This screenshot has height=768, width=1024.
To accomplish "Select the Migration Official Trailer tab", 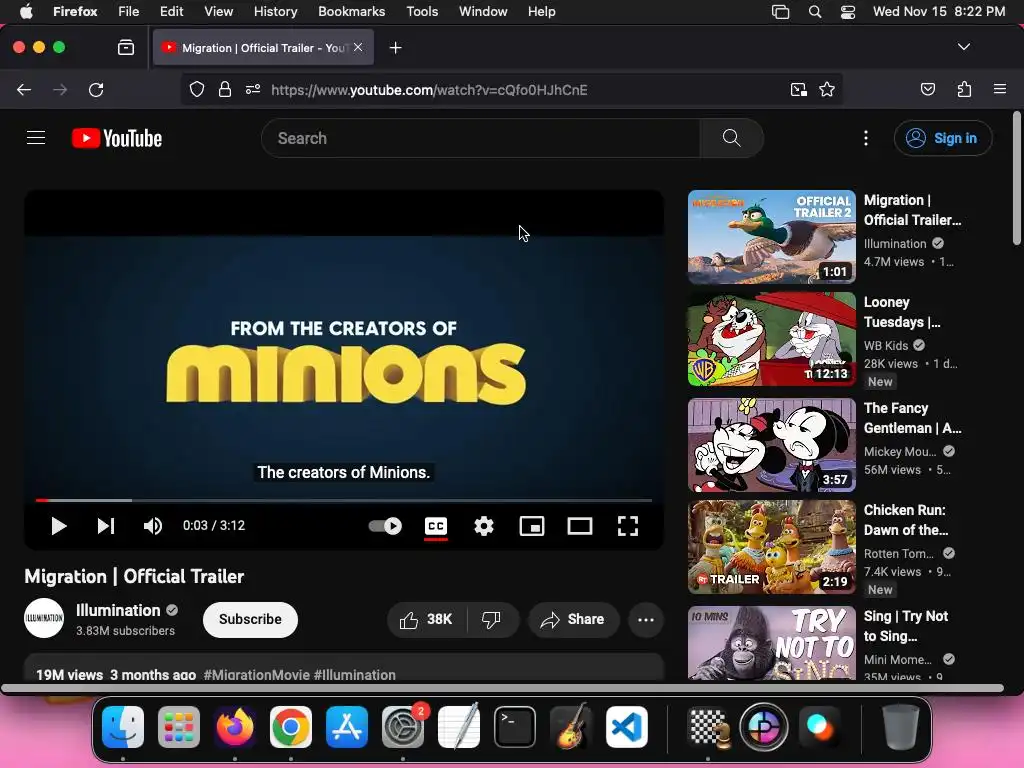I will 263,48.
